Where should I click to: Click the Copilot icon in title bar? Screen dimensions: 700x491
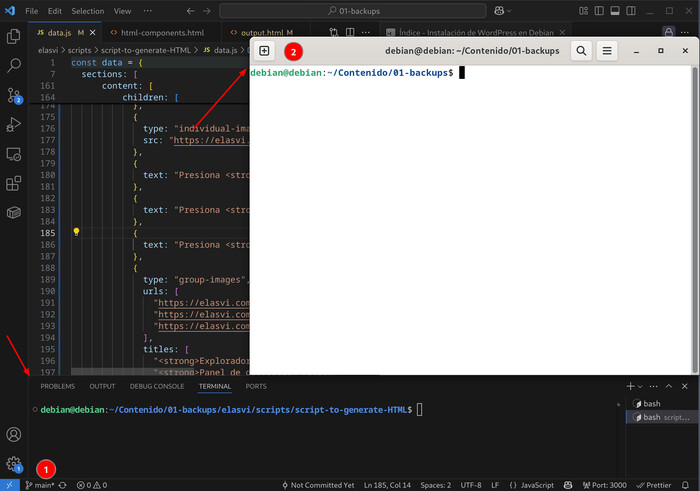click(x=499, y=11)
